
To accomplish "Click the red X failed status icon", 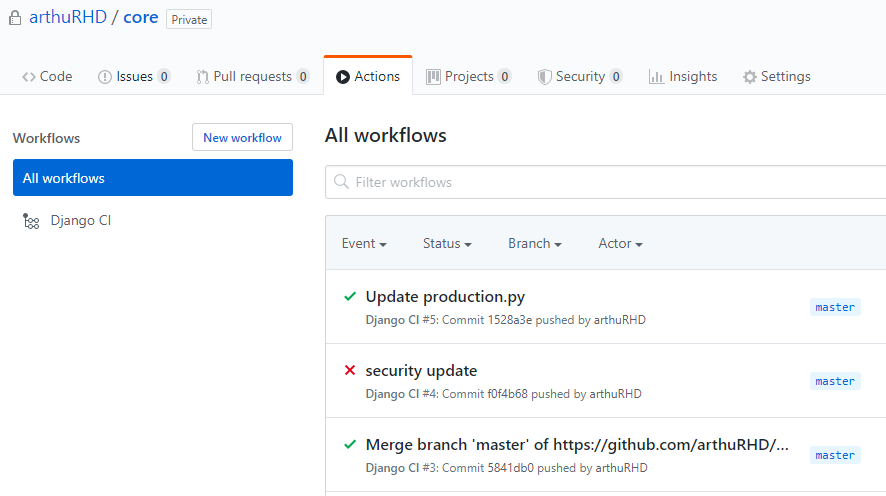I will point(350,371).
